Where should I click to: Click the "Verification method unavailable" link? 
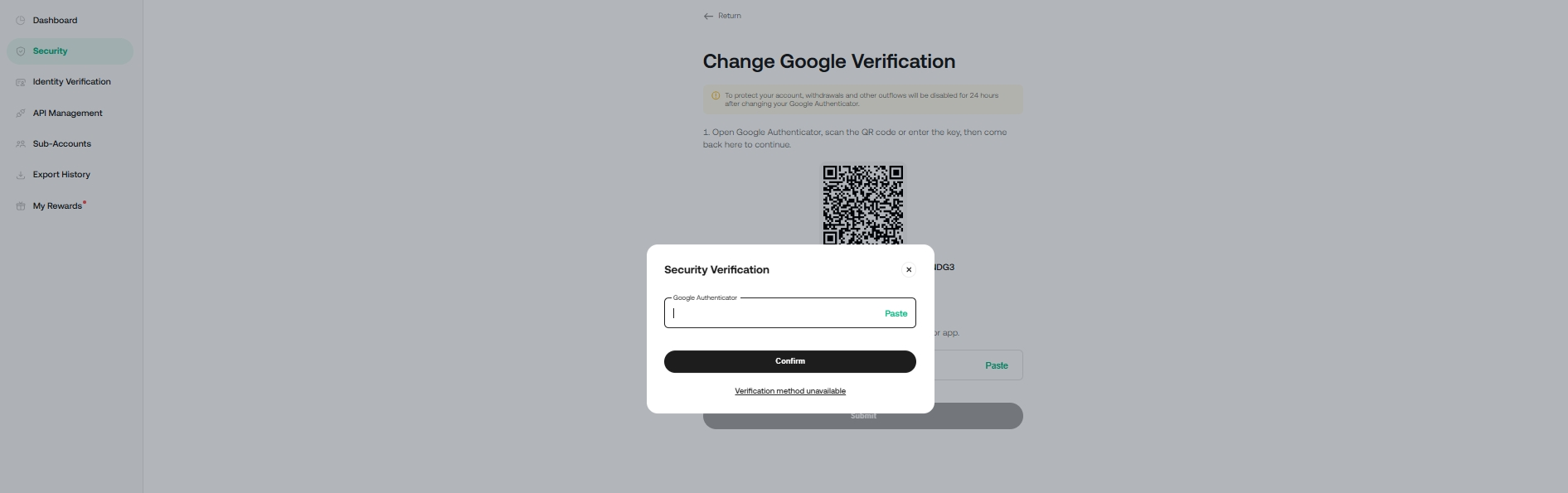pos(790,391)
